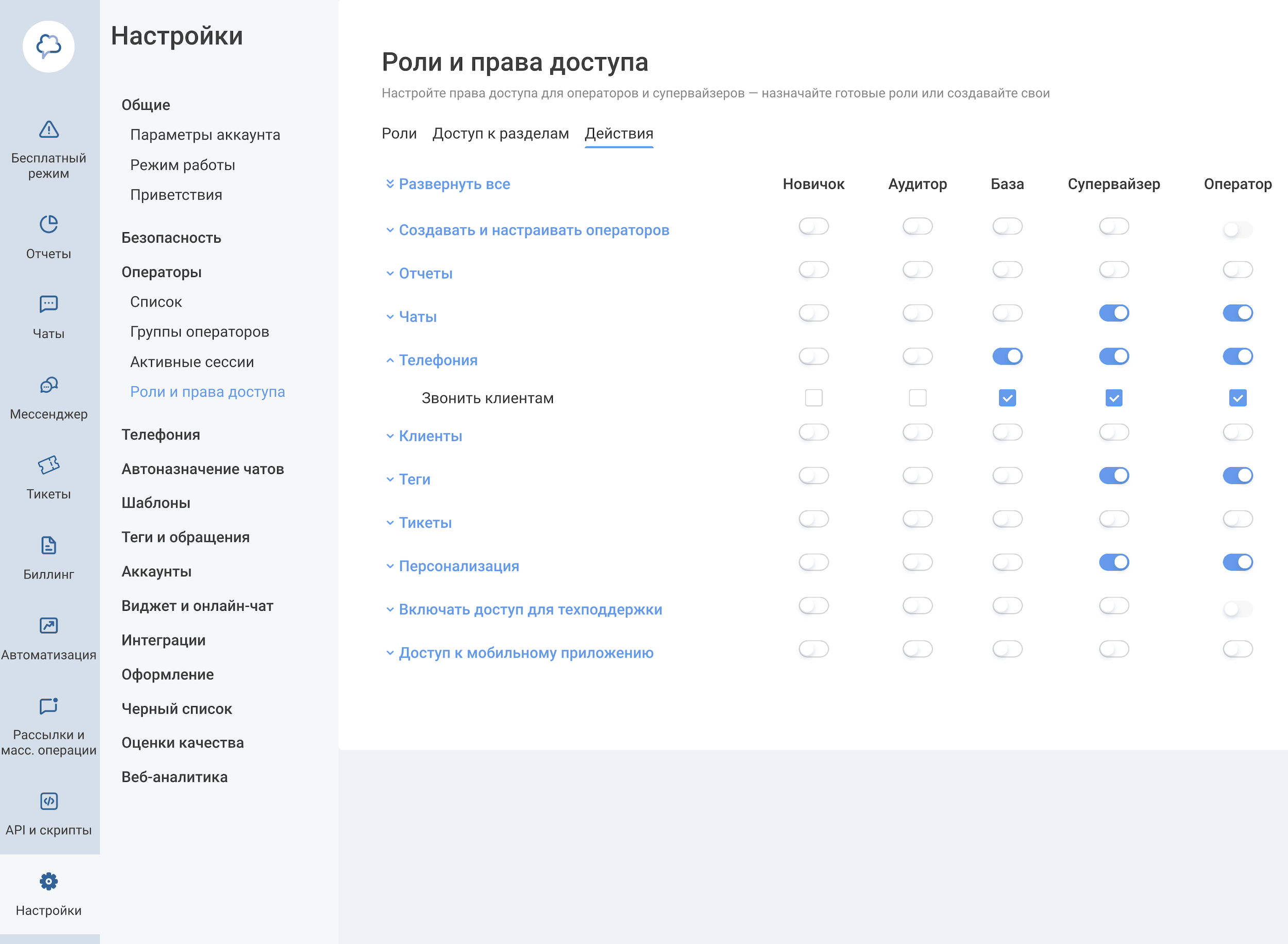Switch to the Роли tab
This screenshot has width=1288, height=944.
[x=399, y=134]
